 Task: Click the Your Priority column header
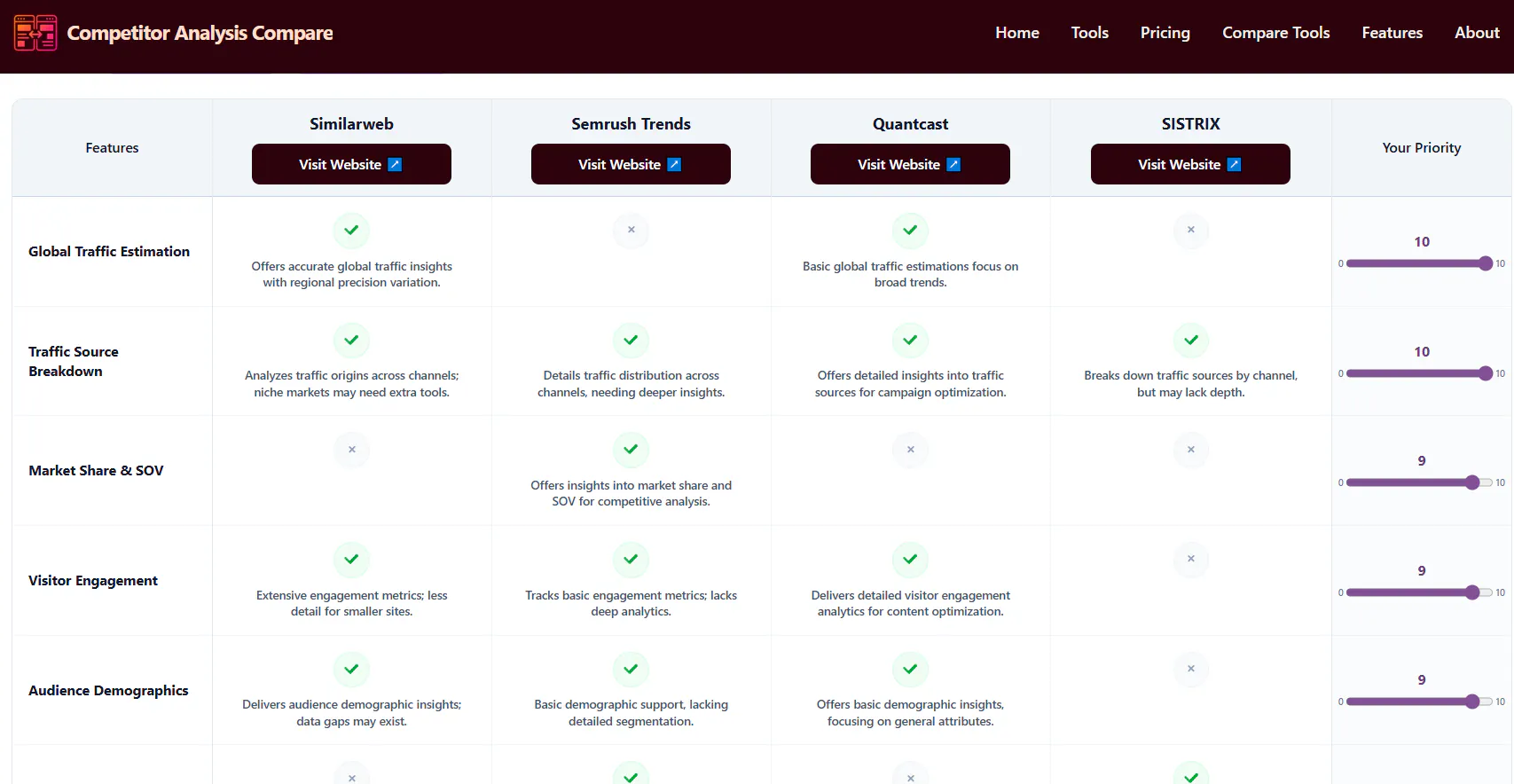(x=1421, y=148)
